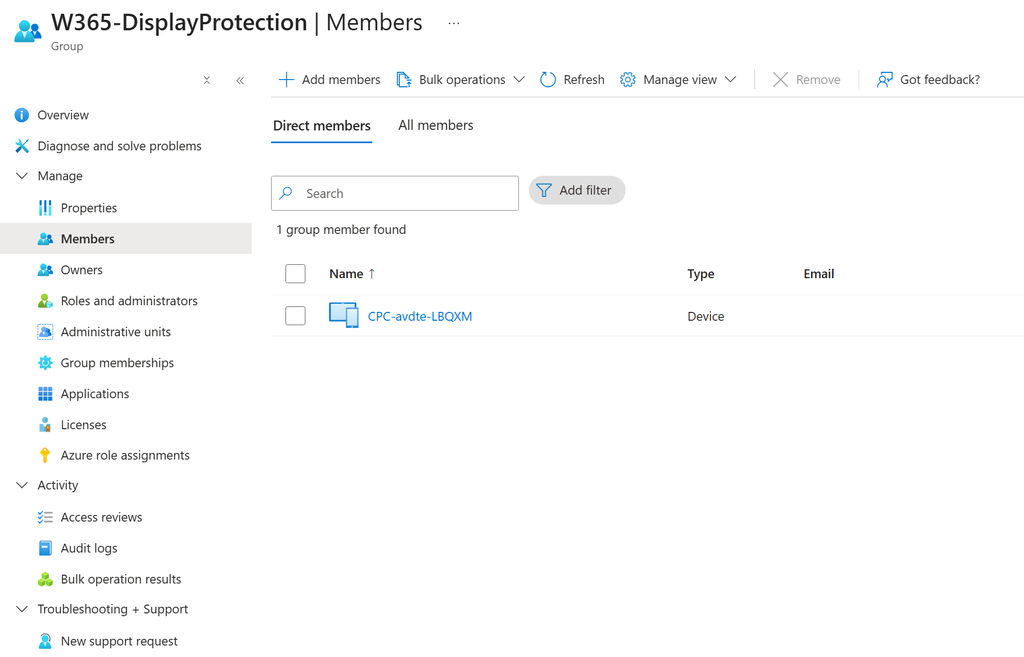Image resolution: width=1024 pixels, height=657 pixels.
Task: Click the Add filter button
Action: pyautogui.click(x=577, y=190)
